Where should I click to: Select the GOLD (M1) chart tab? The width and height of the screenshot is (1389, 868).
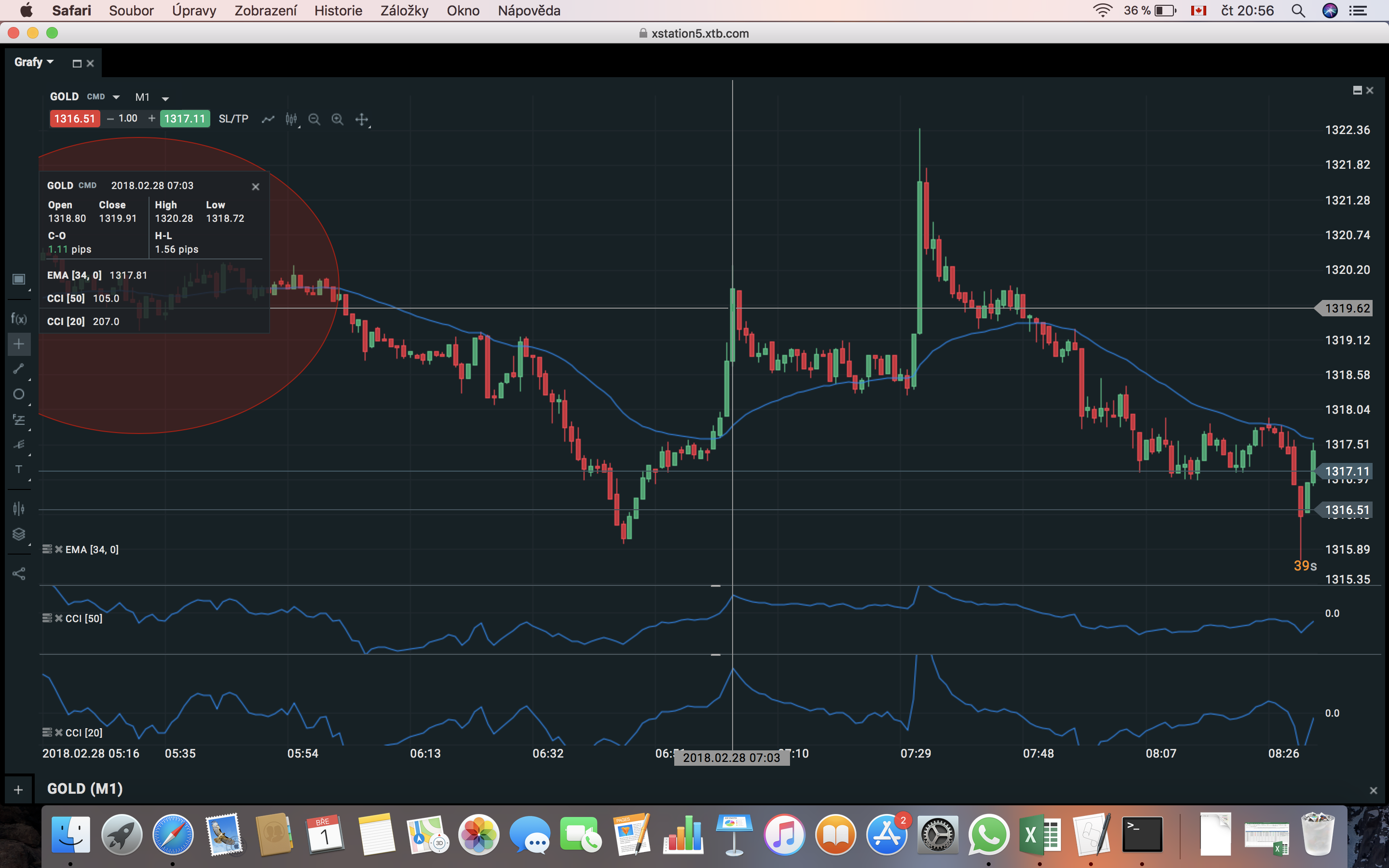coord(85,789)
